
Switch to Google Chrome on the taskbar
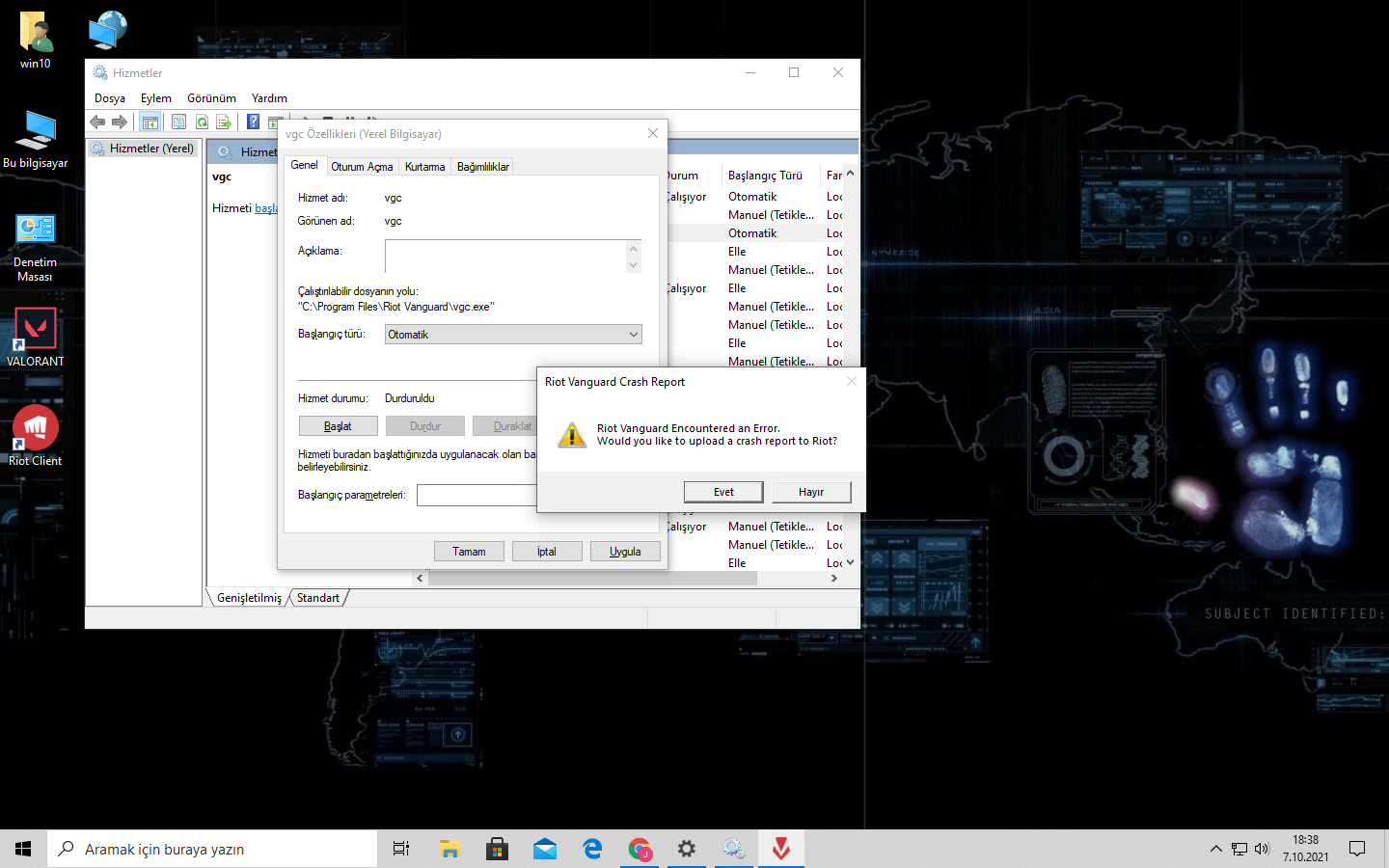(x=640, y=849)
